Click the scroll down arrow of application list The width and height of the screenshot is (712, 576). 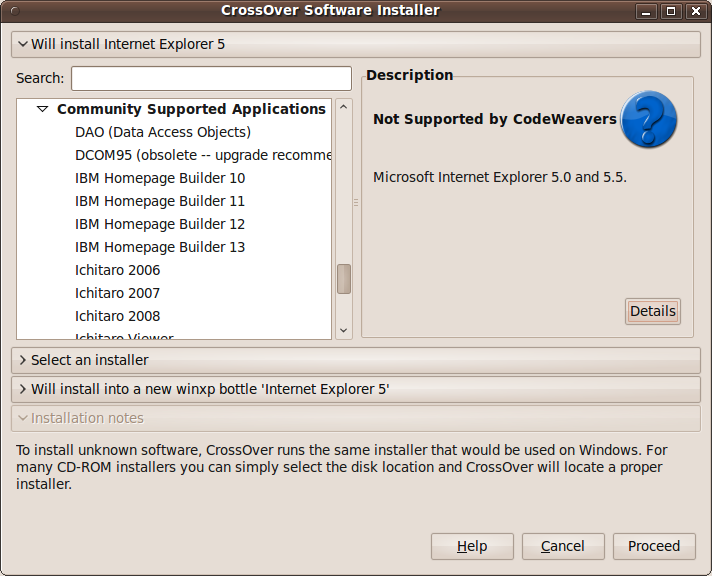[344, 330]
